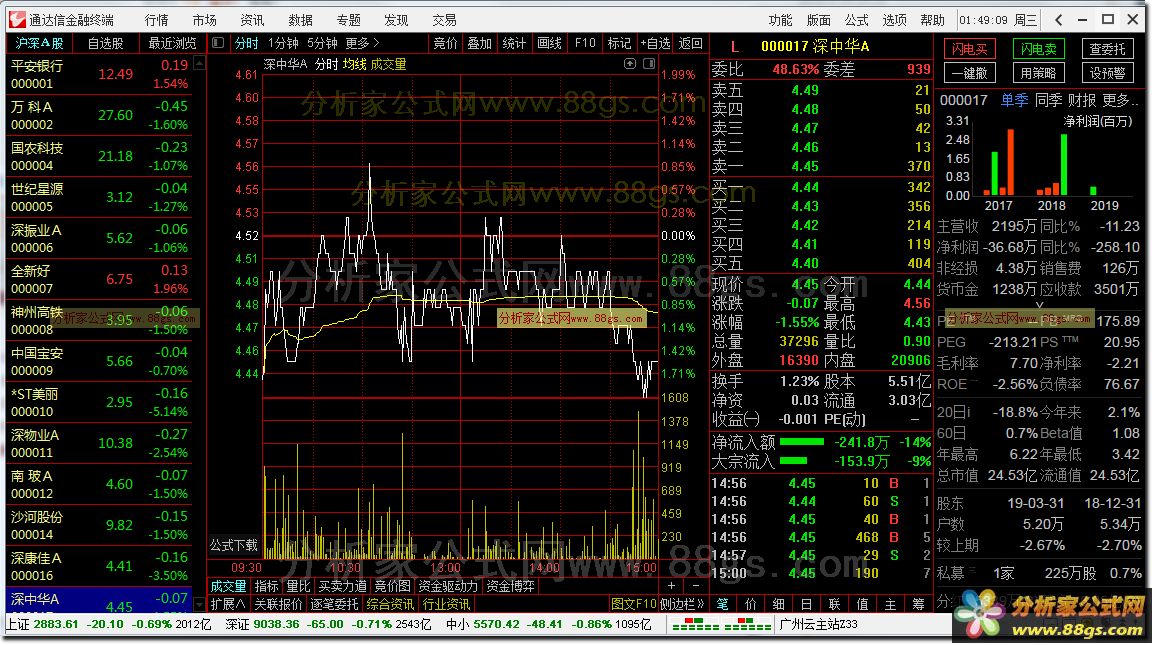Click the 闪电卖 button
The width and height of the screenshot is (1154, 645).
coord(1038,49)
